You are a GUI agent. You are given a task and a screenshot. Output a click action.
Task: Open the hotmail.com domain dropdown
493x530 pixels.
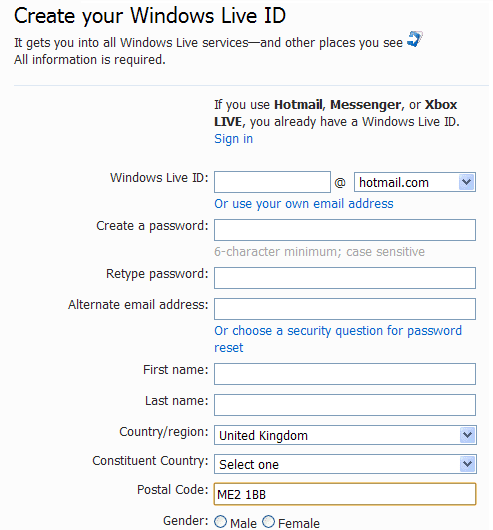415,182
